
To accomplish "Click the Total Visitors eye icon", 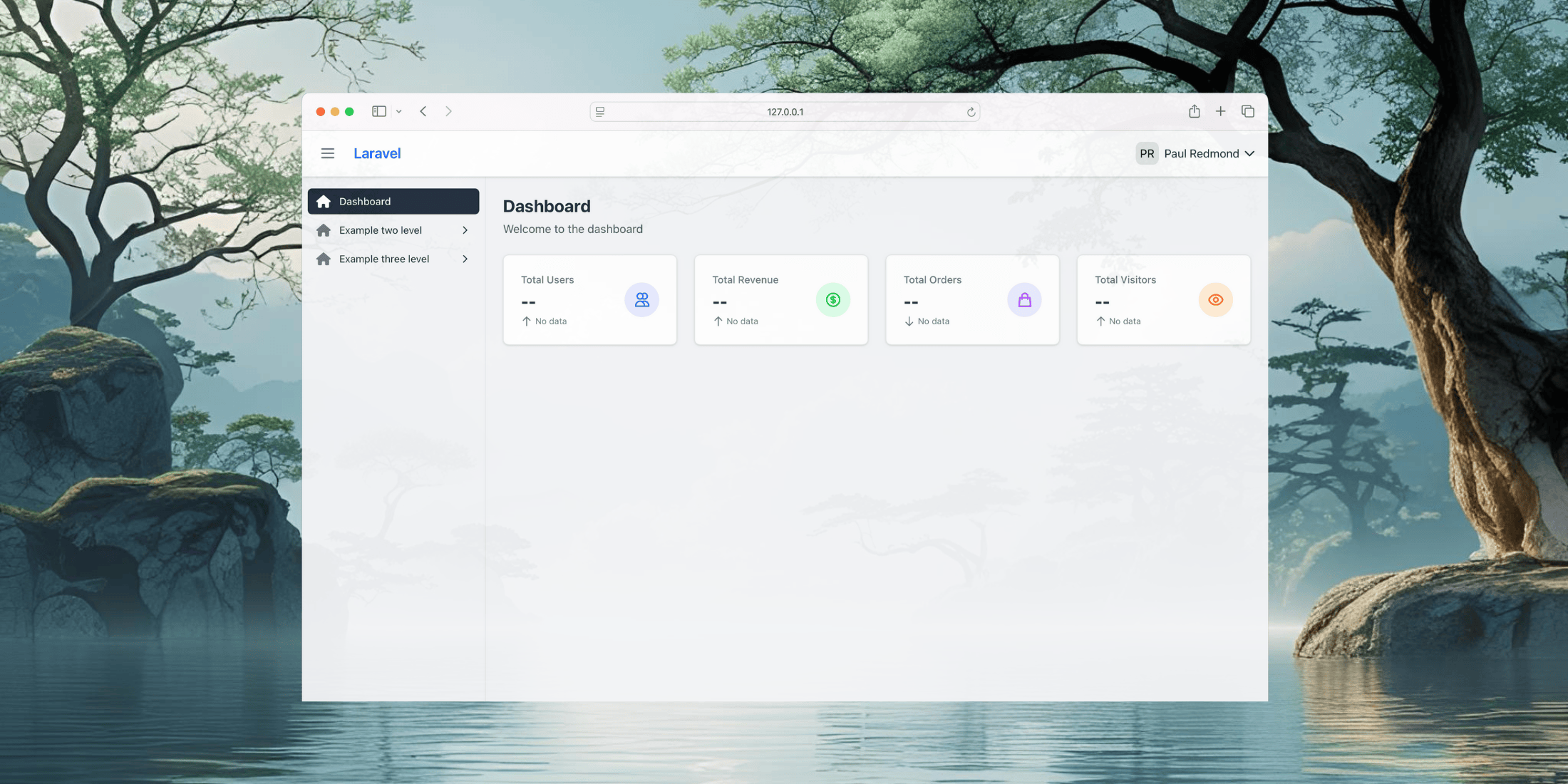I will 1215,299.
